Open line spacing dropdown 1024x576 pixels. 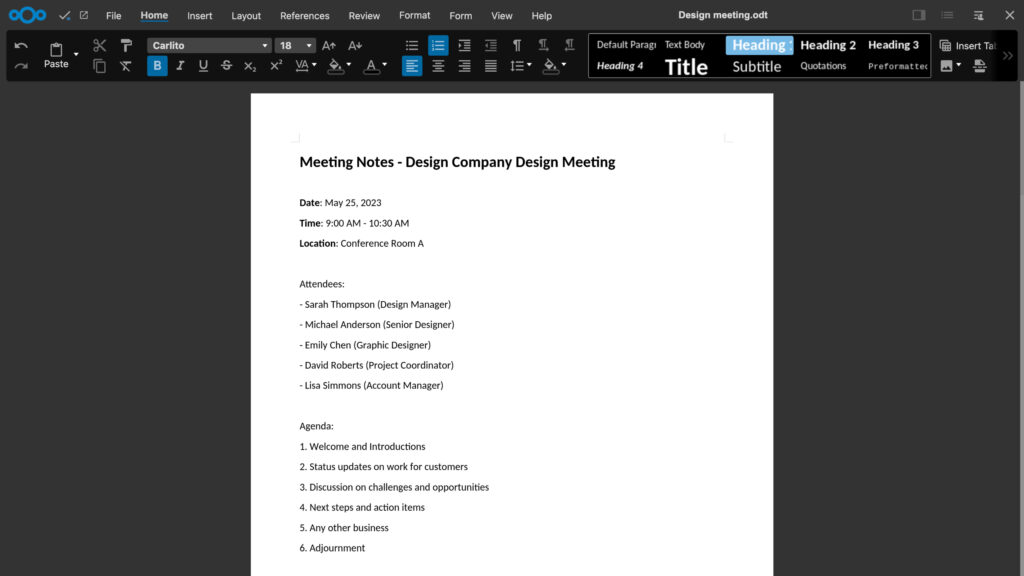pyautogui.click(x=520, y=66)
